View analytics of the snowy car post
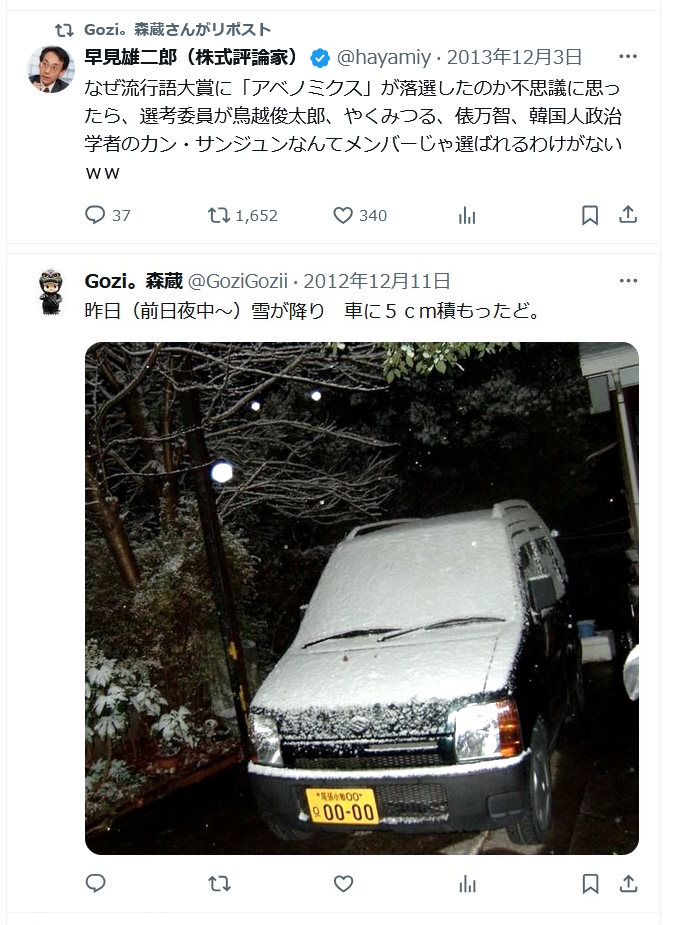 click(x=466, y=883)
